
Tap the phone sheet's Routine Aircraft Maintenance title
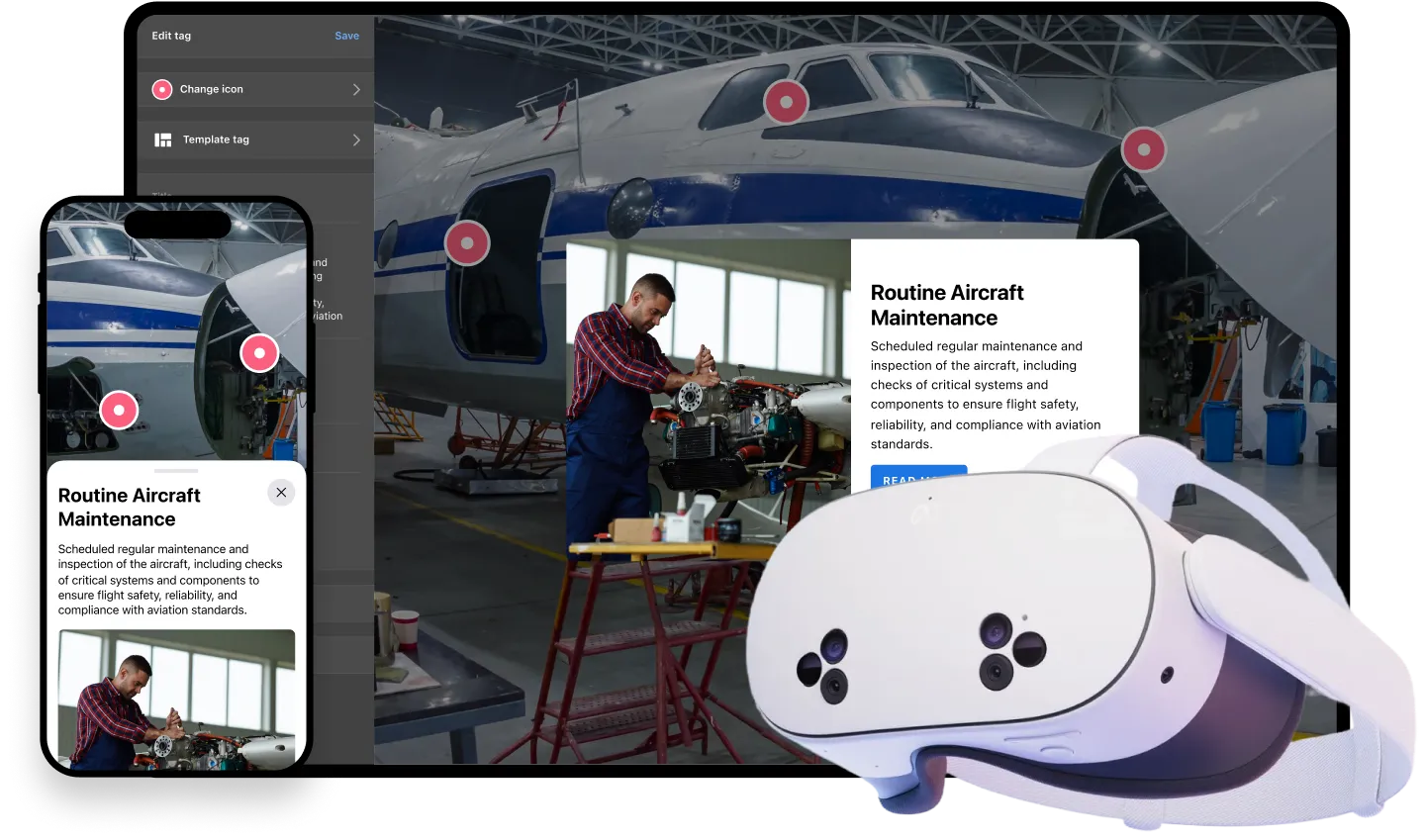click(129, 507)
